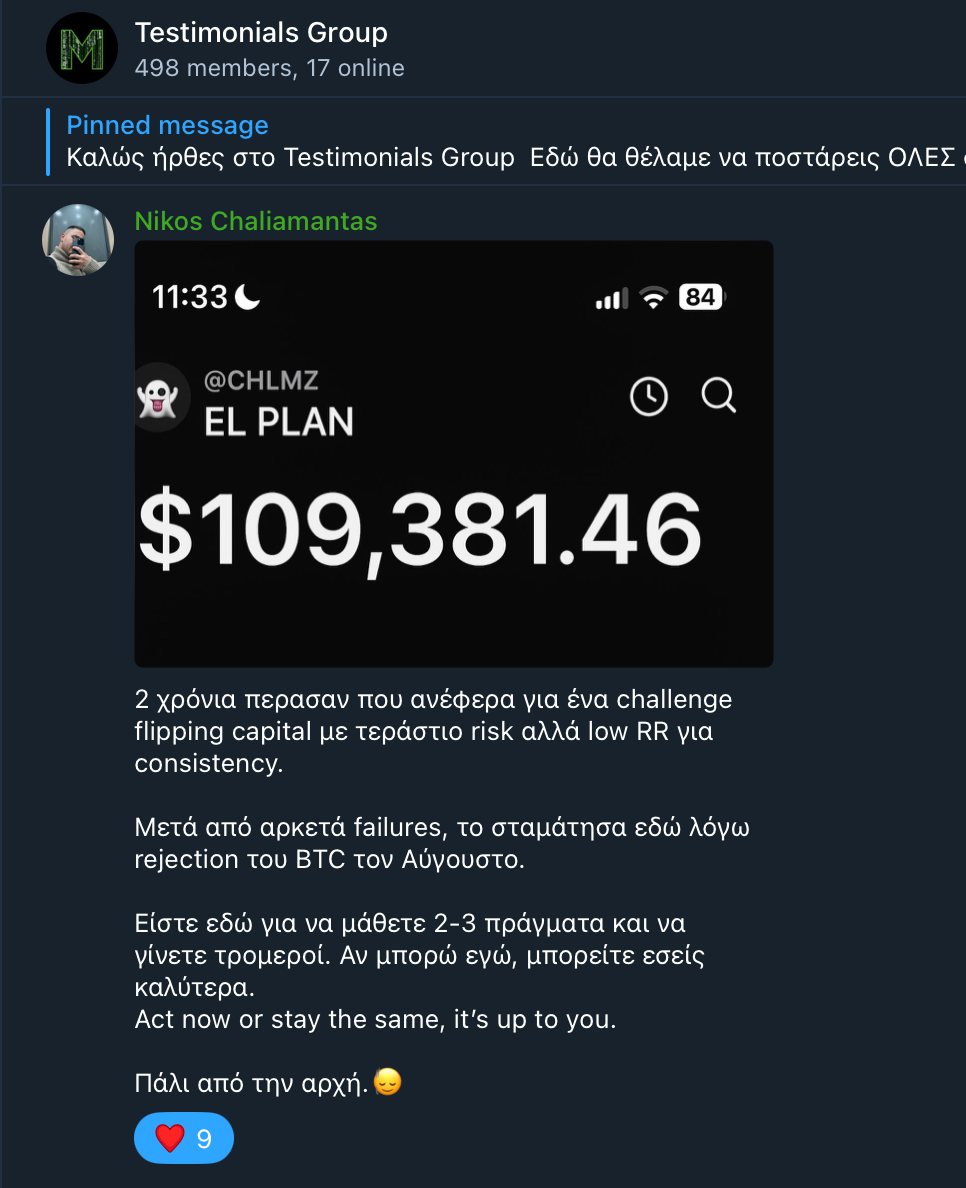Click the clock history icon in the image
966x1188 pixels.
pyautogui.click(x=648, y=397)
